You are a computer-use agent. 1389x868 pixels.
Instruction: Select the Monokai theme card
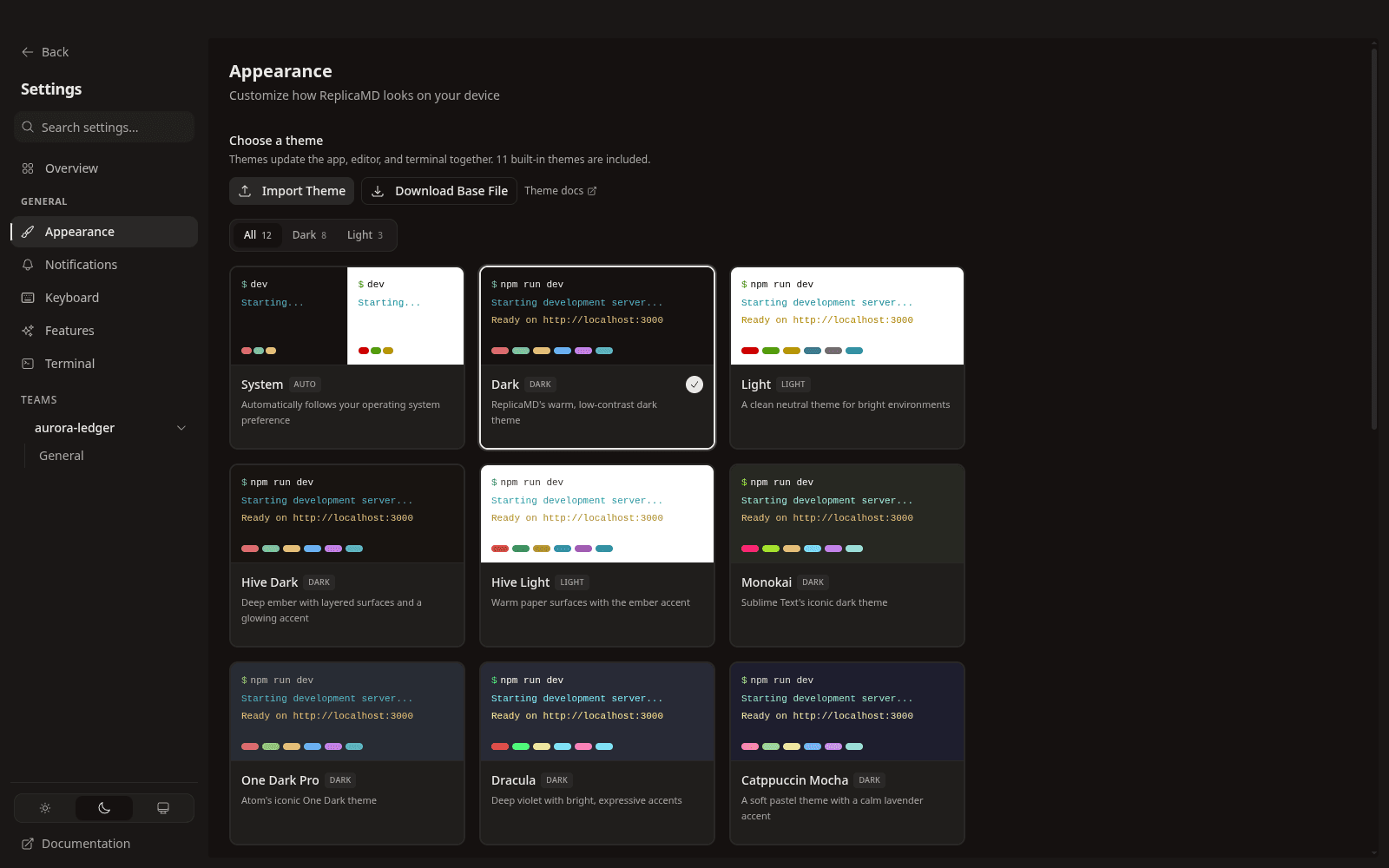847,556
